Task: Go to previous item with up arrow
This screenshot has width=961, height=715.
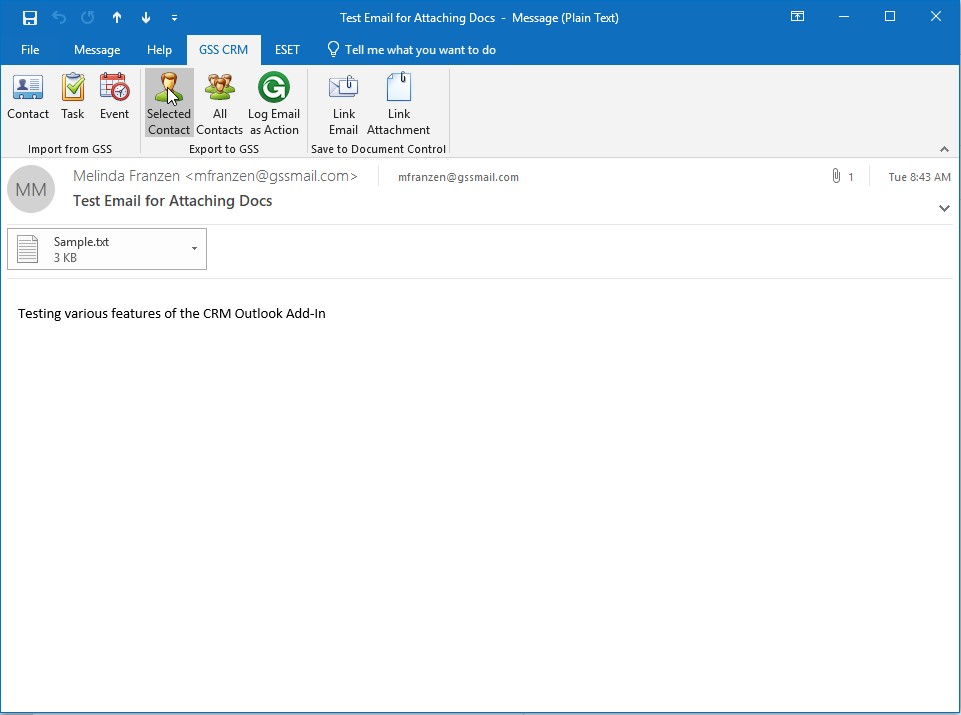Action: tap(117, 18)
